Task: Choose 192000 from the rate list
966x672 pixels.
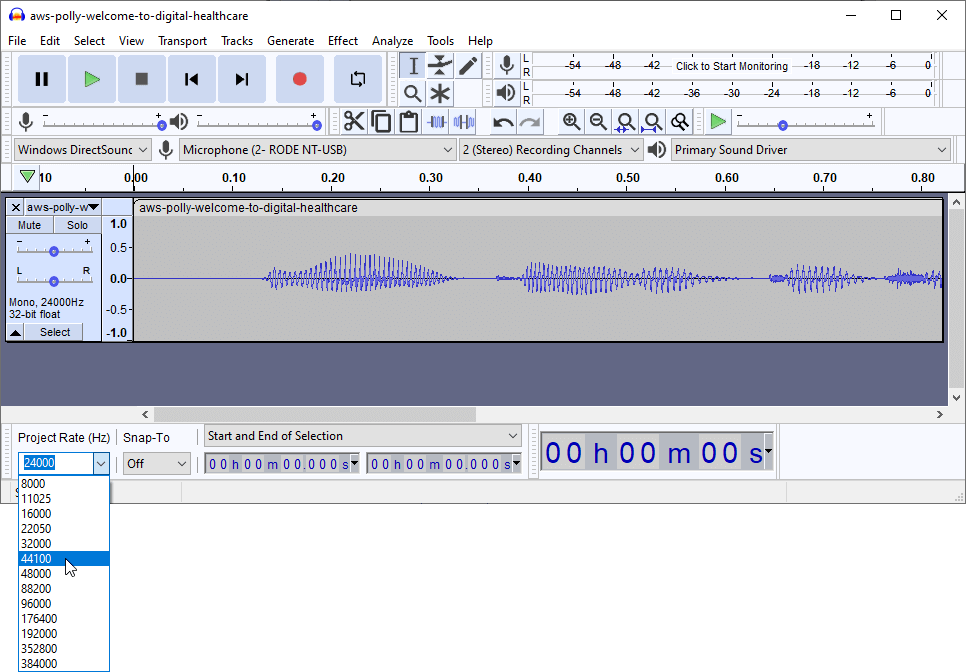Action: [x=64, y=633]
